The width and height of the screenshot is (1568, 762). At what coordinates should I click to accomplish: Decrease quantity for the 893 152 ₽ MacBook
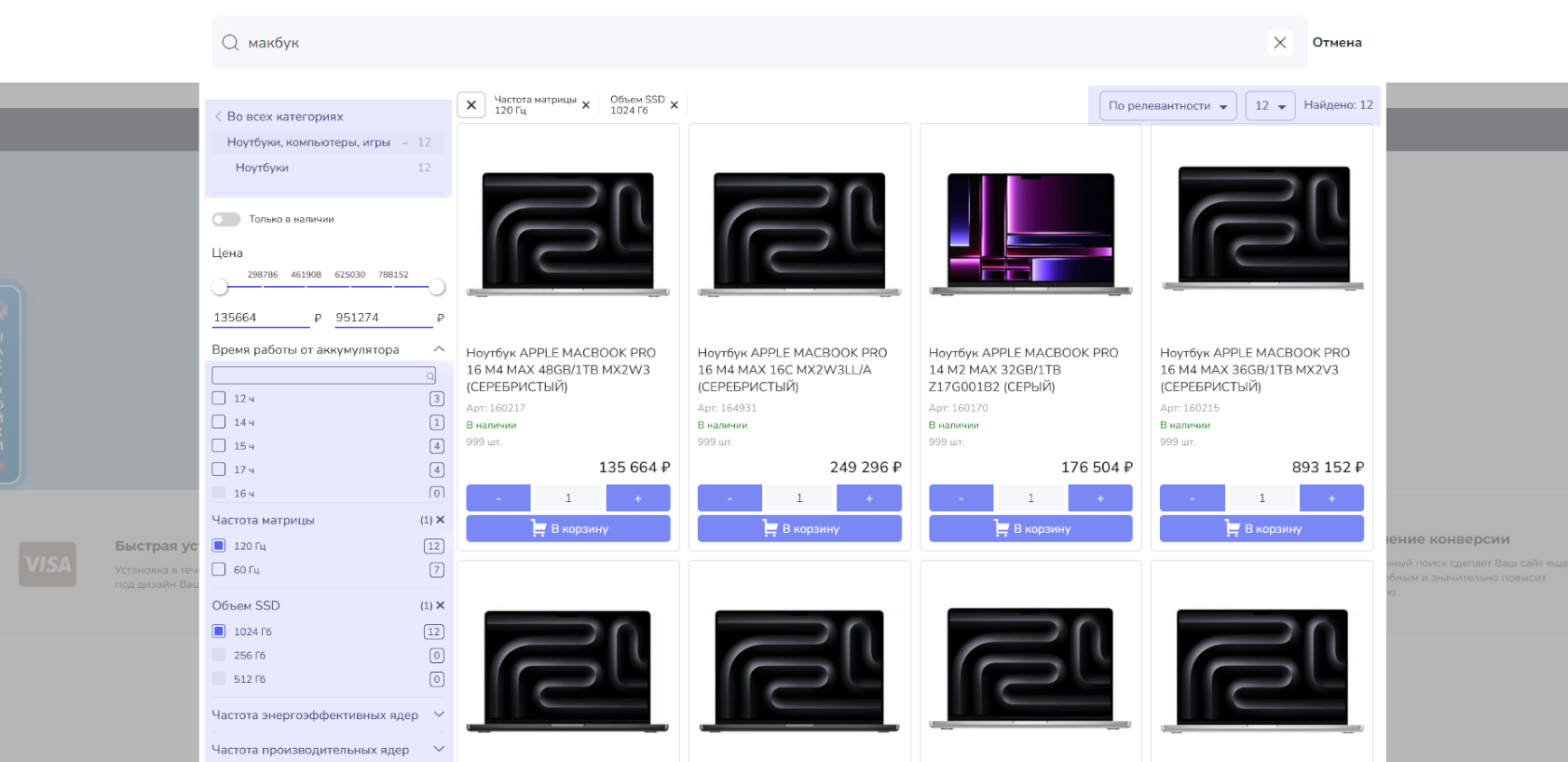tap(1192, 498)
